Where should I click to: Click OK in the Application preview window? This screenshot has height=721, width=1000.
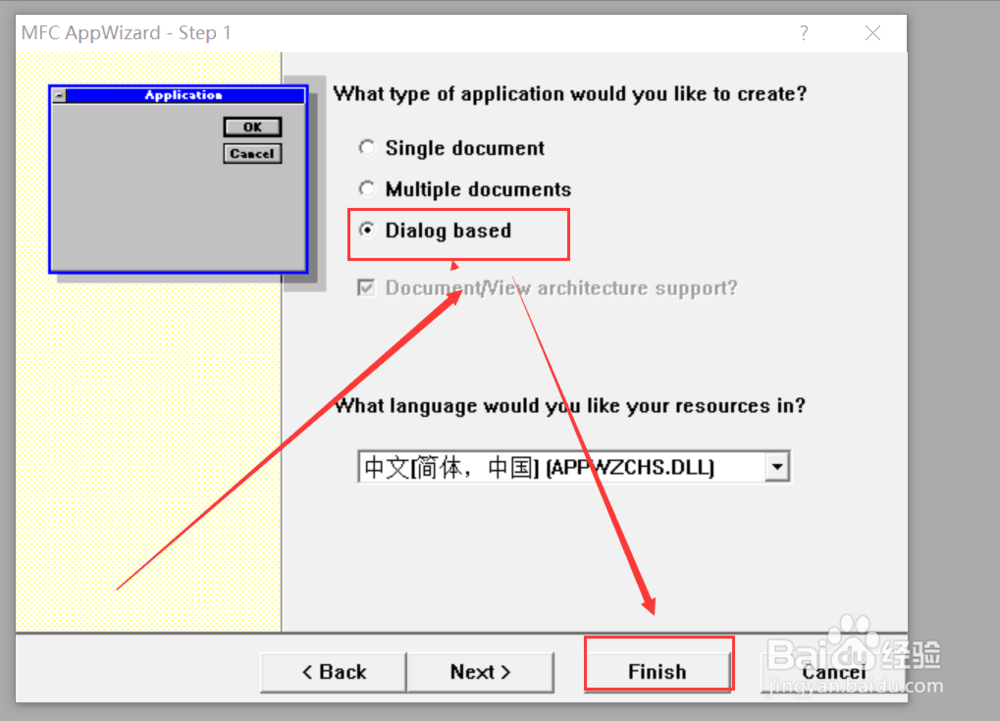[x=252, y=127]
